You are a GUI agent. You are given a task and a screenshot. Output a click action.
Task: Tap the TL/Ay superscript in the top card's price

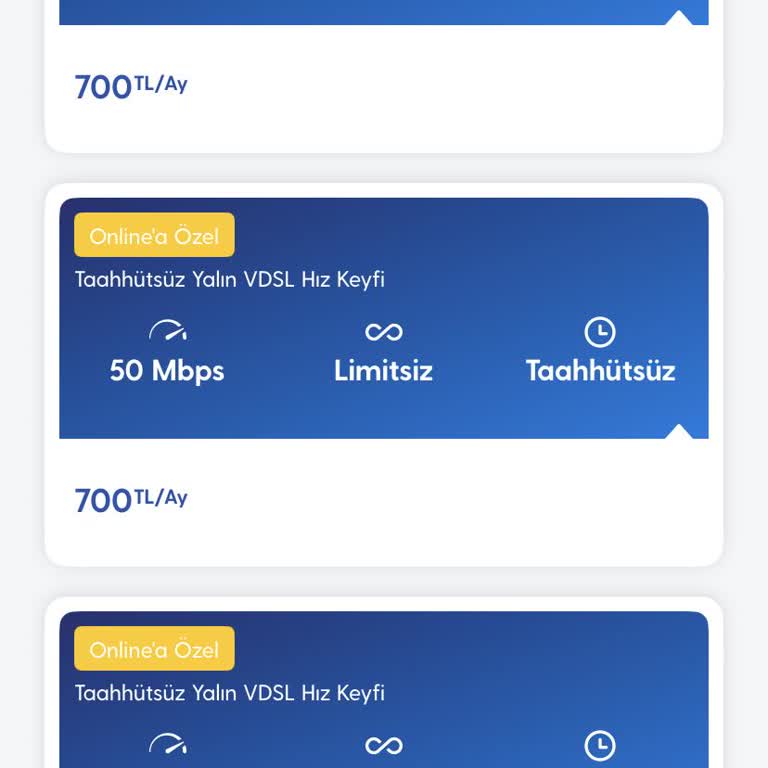(x=161, y=84)
